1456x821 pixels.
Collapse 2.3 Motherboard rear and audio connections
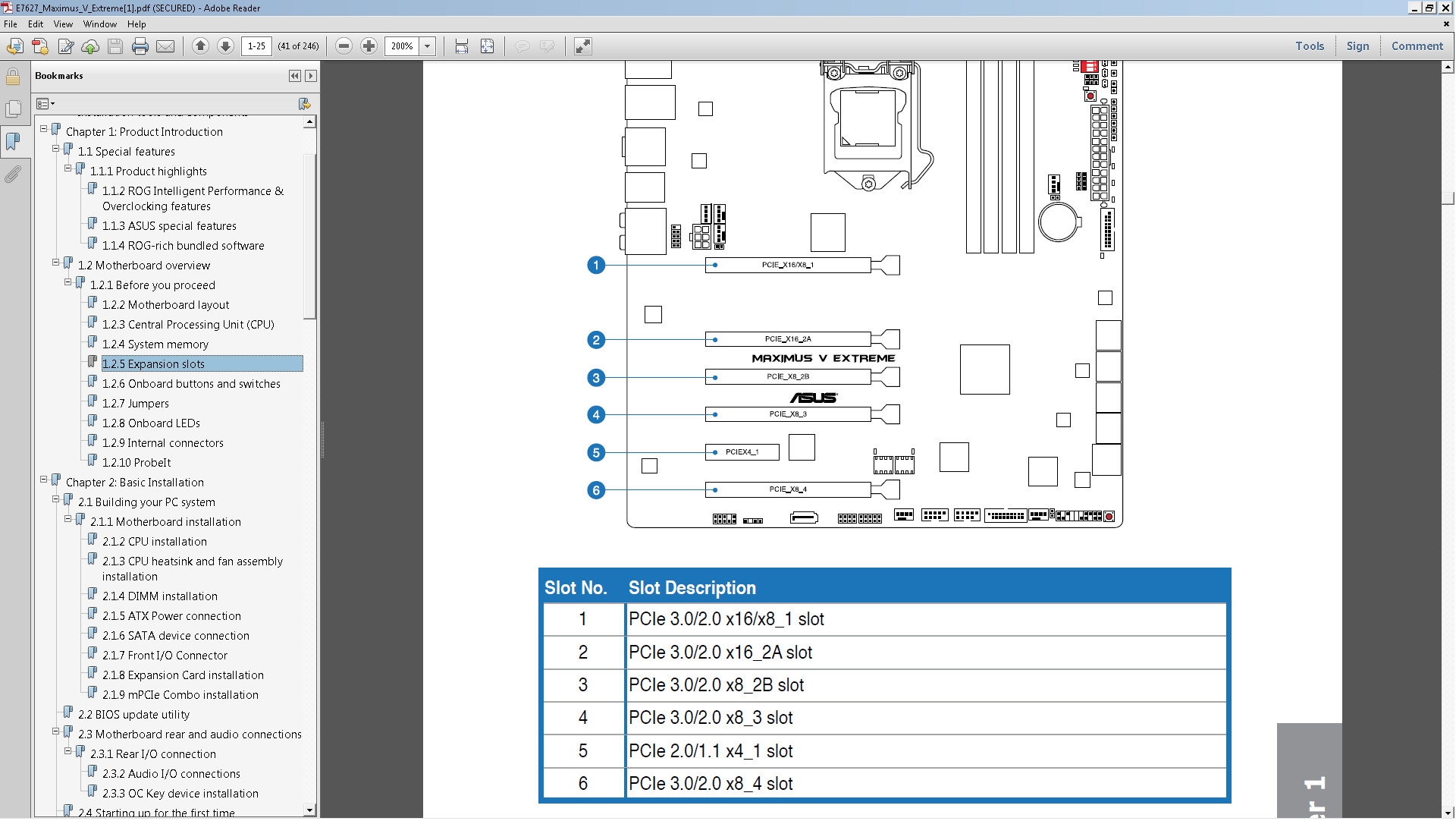pos(56,731)
